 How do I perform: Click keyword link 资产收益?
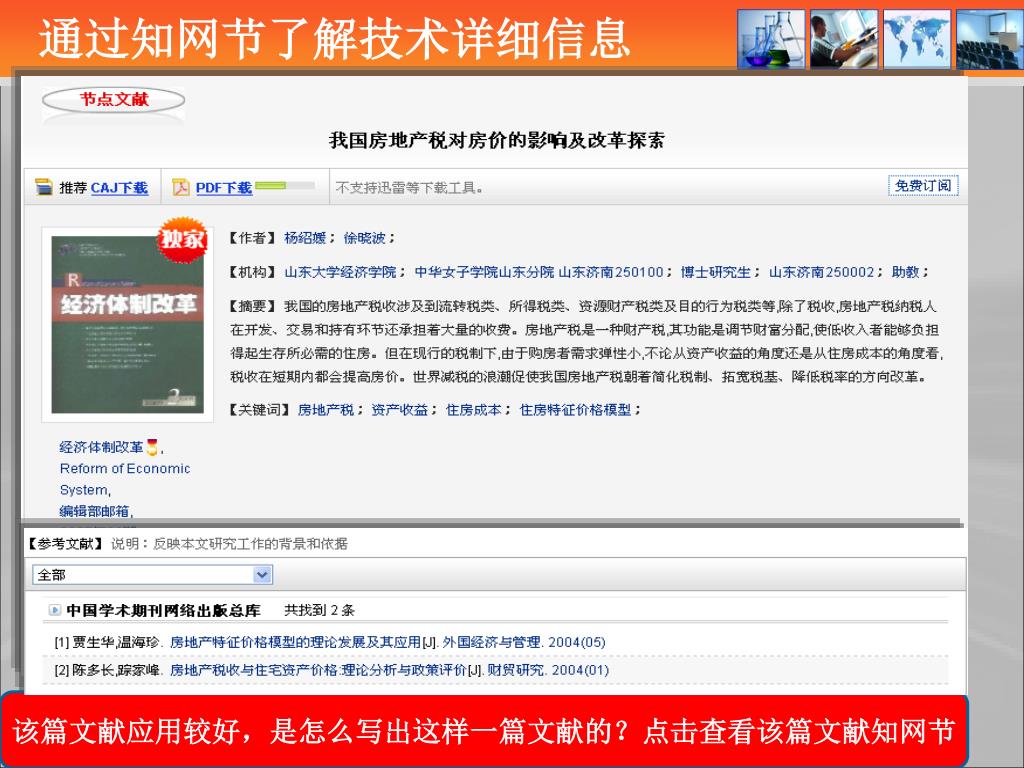point(399,410)
